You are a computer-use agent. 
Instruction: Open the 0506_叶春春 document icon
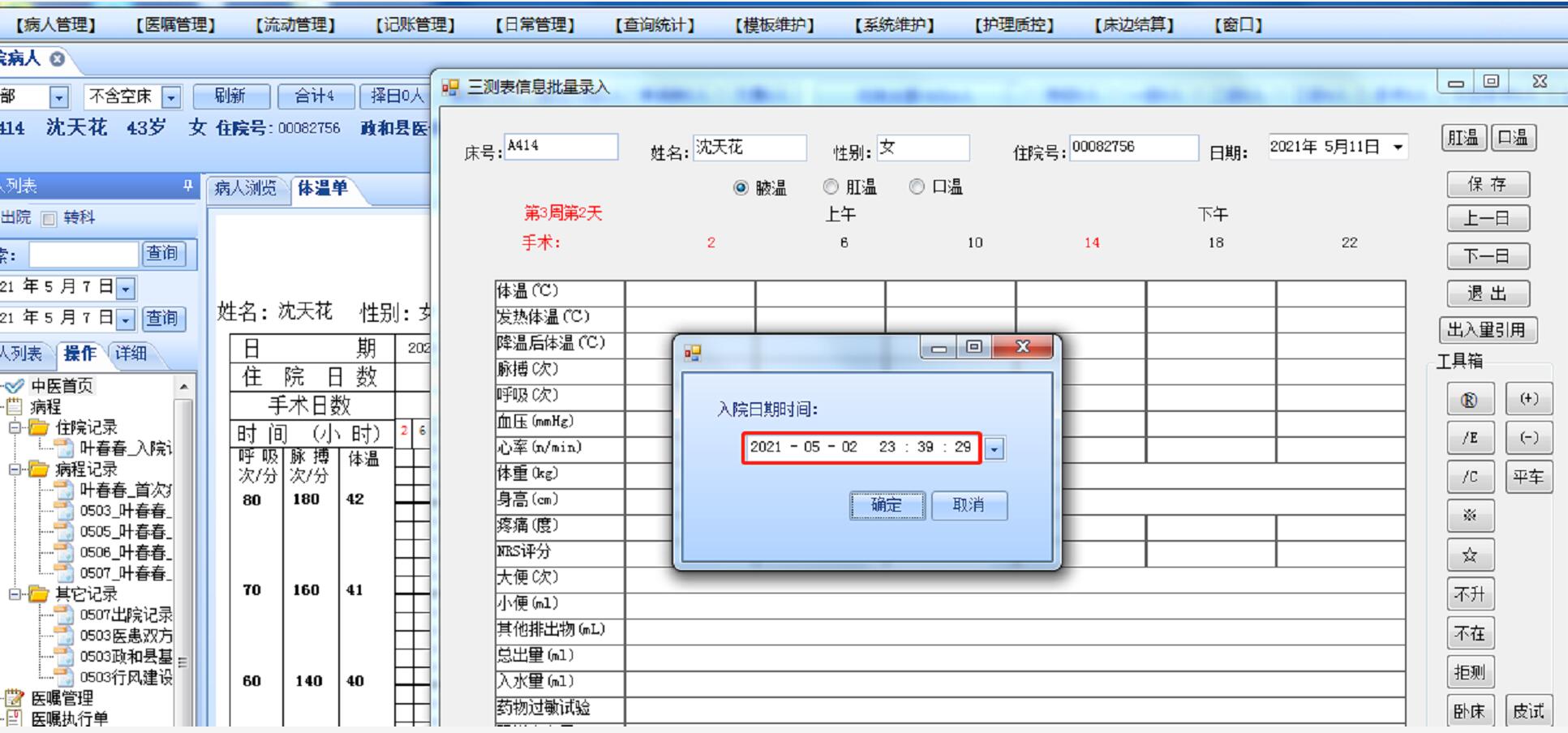pos(64,552)
